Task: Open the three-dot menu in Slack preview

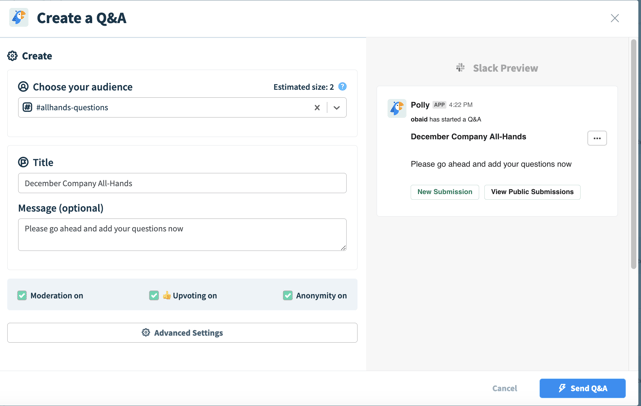Action: click(x=597, y=138)
